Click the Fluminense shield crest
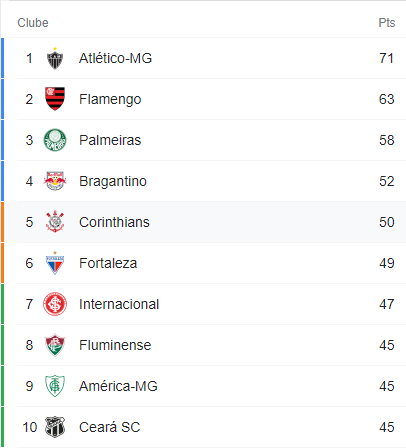Viewport: 406px width, 448px height. click(x=55, y=345)
